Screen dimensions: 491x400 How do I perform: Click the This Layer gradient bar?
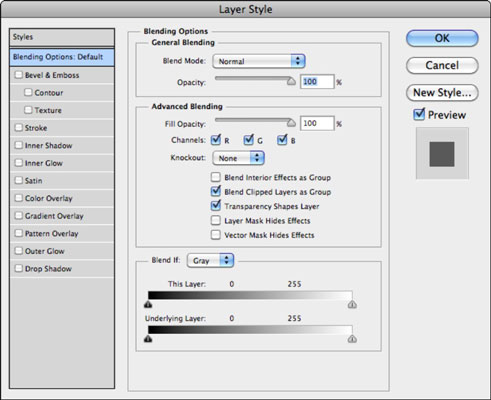tap(250, 295)
